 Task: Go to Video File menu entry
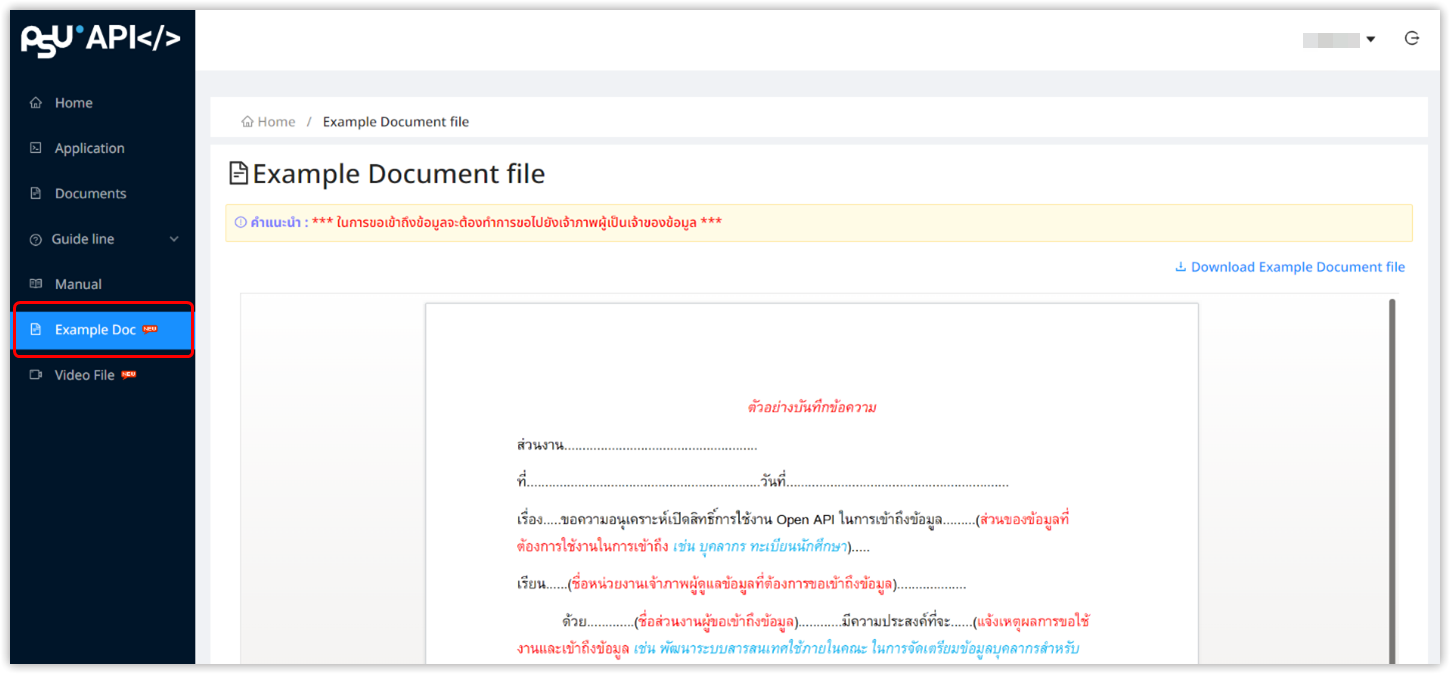85,375
